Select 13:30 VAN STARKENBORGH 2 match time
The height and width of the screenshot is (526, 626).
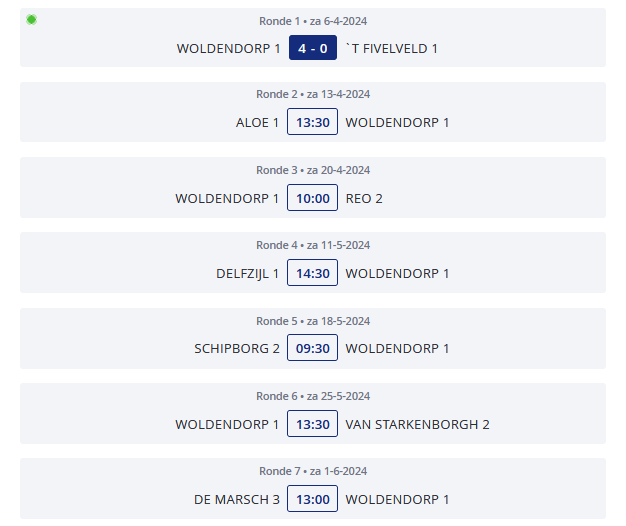pos(312,424)
